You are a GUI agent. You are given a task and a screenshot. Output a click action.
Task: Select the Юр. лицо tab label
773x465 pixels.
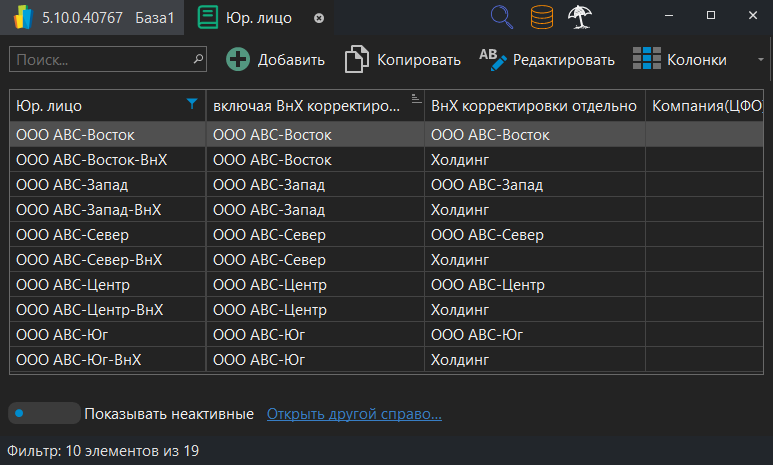[259, 18]
